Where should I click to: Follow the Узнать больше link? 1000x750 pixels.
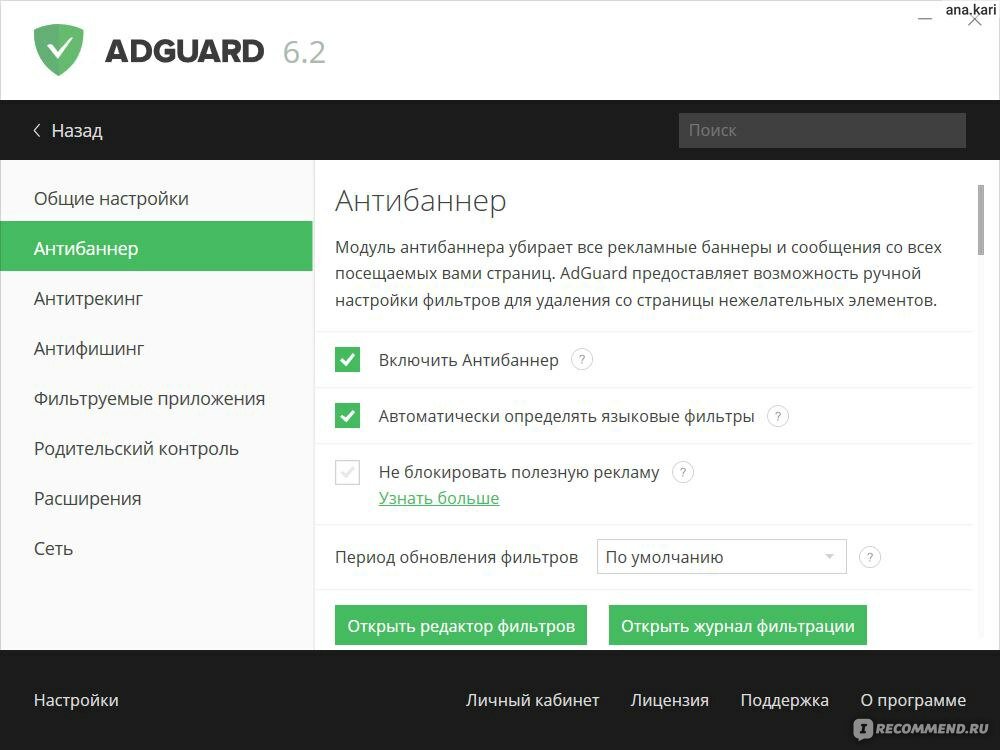point(439,498)
